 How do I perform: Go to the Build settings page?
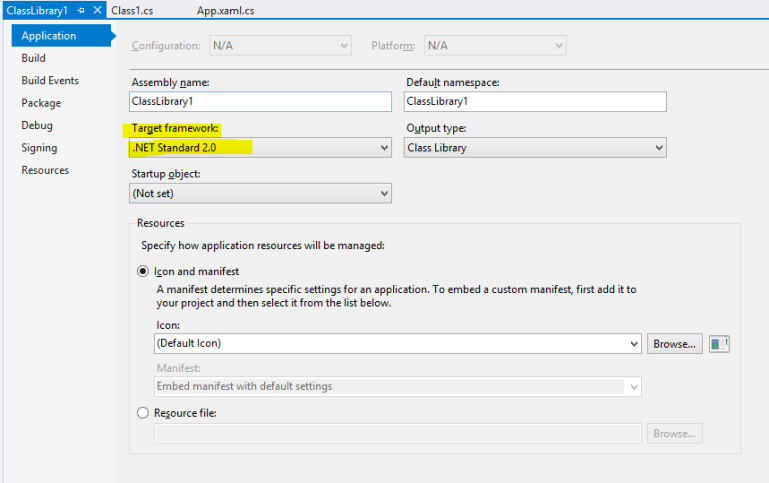[x=34, y=58]
